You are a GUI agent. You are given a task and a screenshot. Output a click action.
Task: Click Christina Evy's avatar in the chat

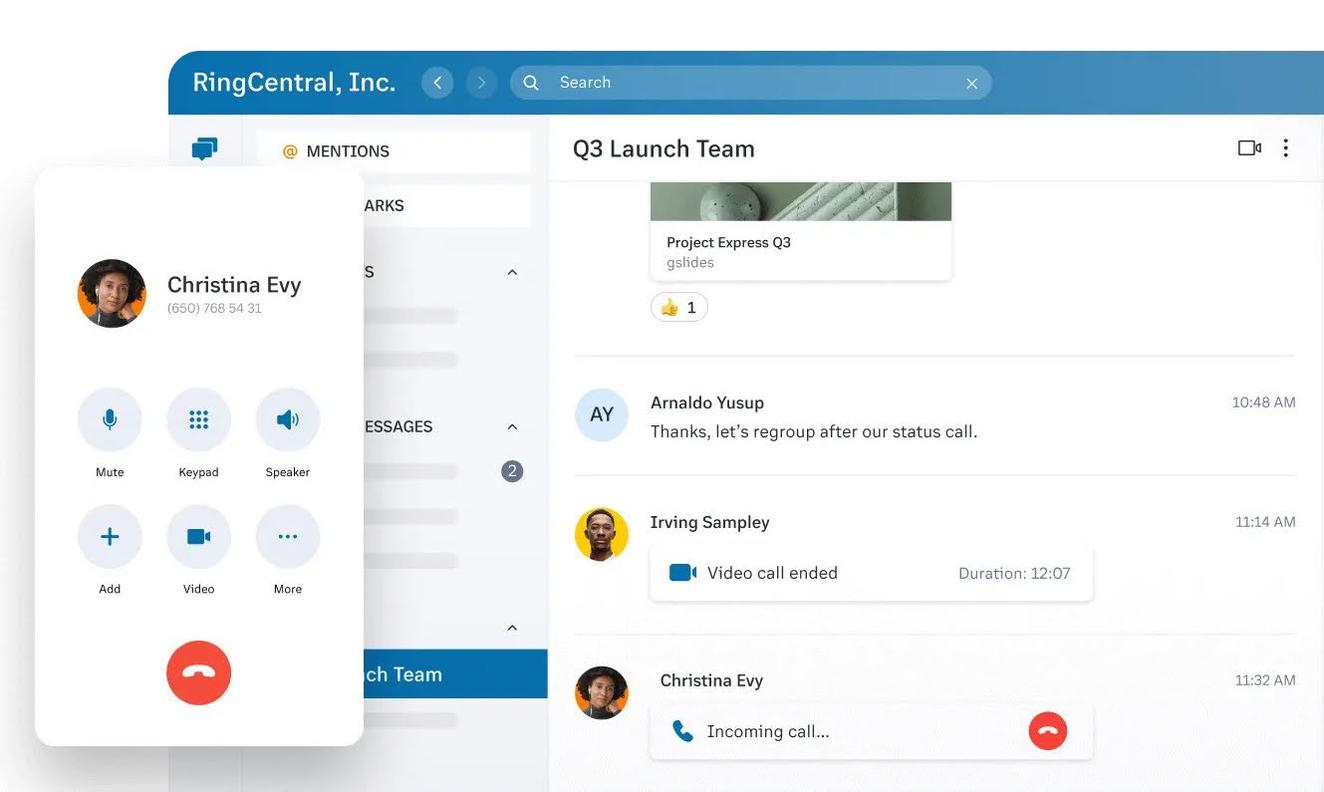(602, 693)
